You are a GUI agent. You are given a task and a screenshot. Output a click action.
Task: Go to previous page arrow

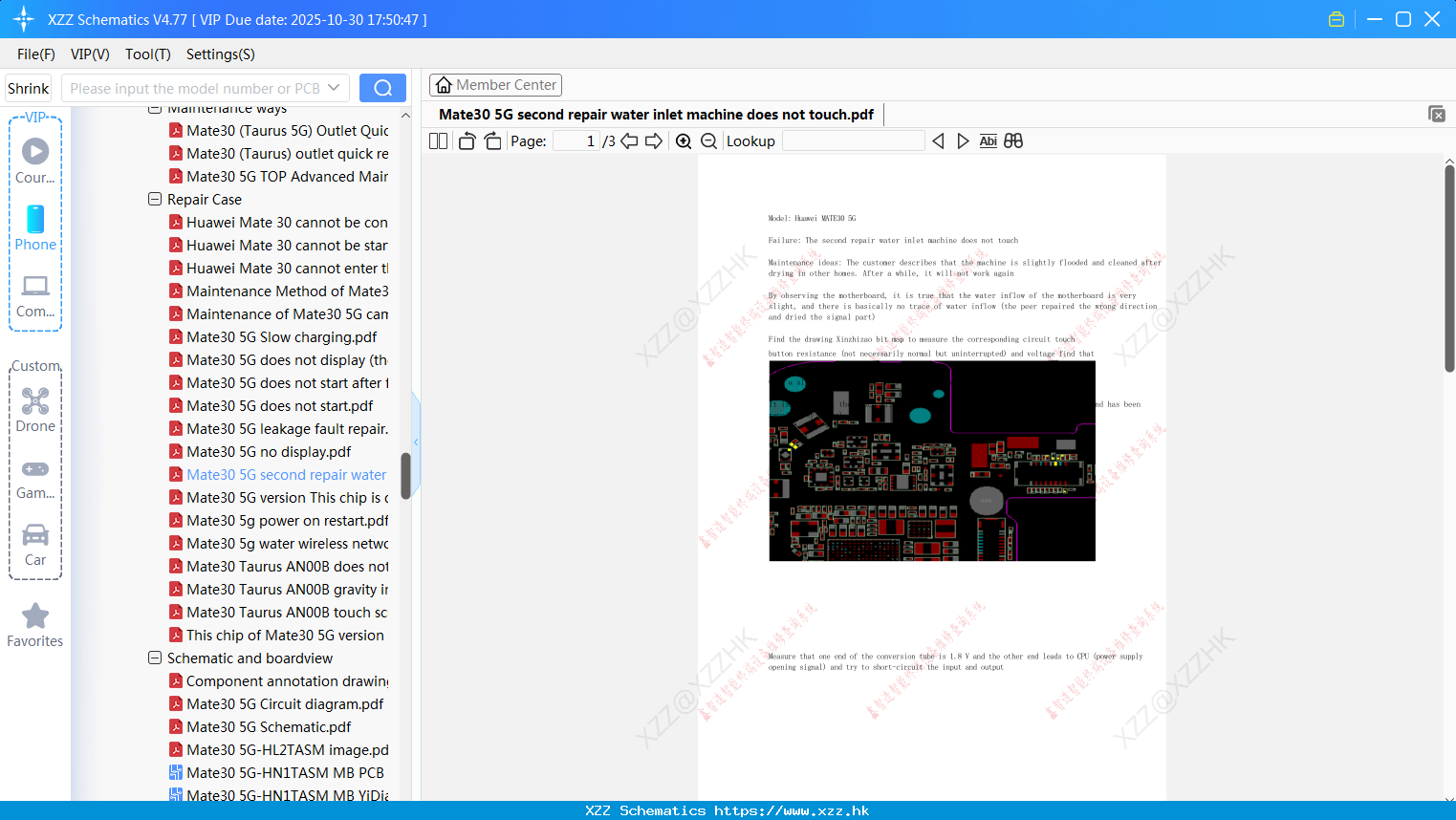tap(629, 141)
